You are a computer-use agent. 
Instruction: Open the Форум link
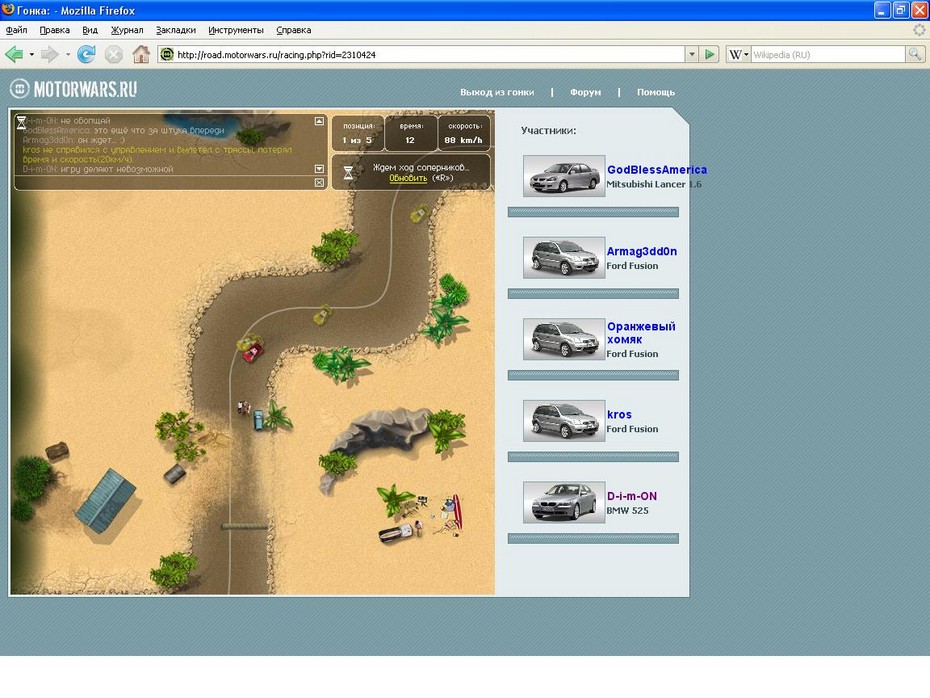[585, 93]
